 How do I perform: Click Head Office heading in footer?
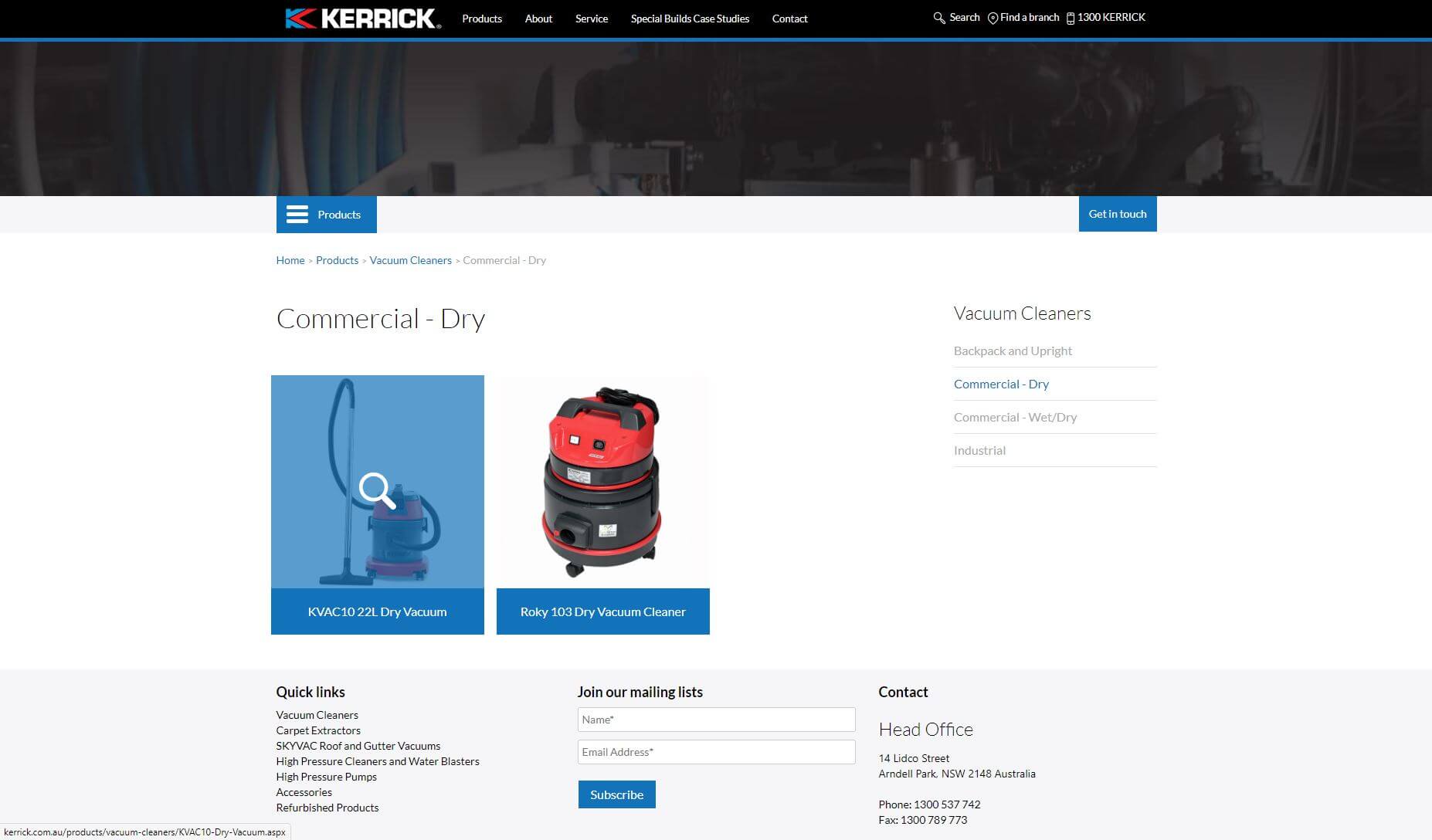tap(925, 730)
